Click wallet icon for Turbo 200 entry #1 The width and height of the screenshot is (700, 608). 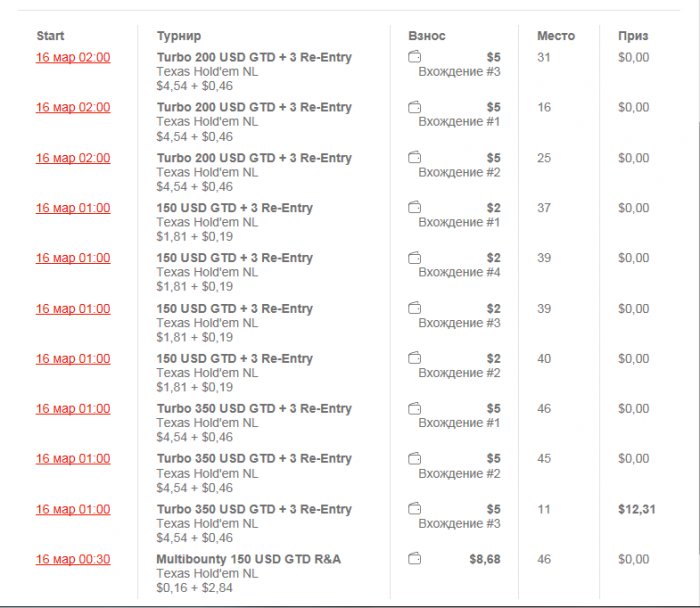coord(415,107)
